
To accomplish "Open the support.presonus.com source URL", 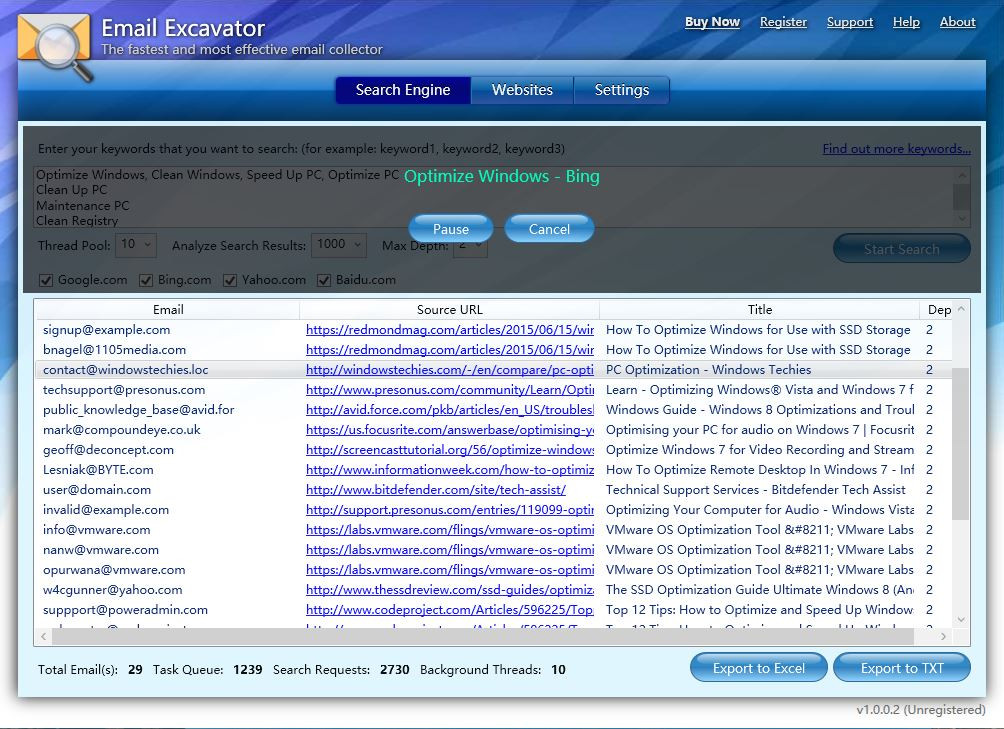I will (449, 510).
